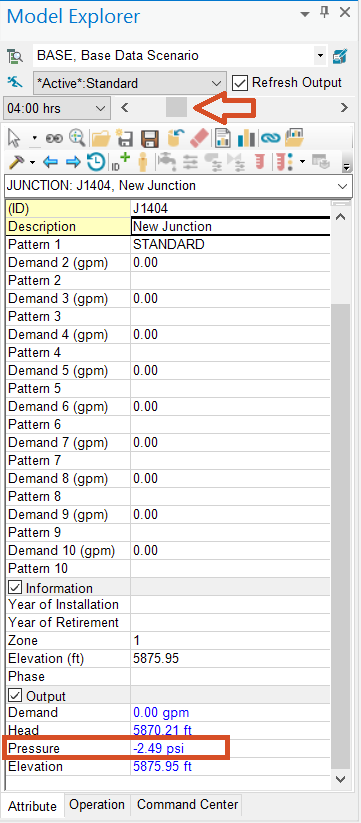Click the Phase attribute row
Screen dimensions: 361x823
click(x=168, y=676)
